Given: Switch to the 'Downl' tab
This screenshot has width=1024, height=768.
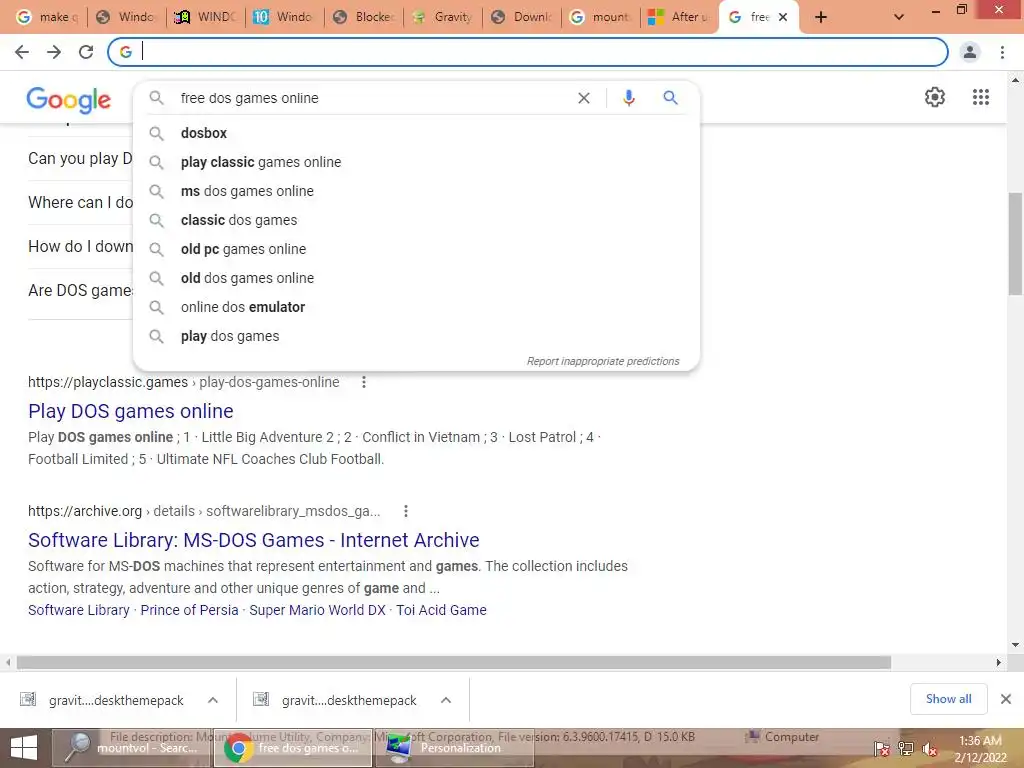Looking at the screenshot, I should 521,17.
